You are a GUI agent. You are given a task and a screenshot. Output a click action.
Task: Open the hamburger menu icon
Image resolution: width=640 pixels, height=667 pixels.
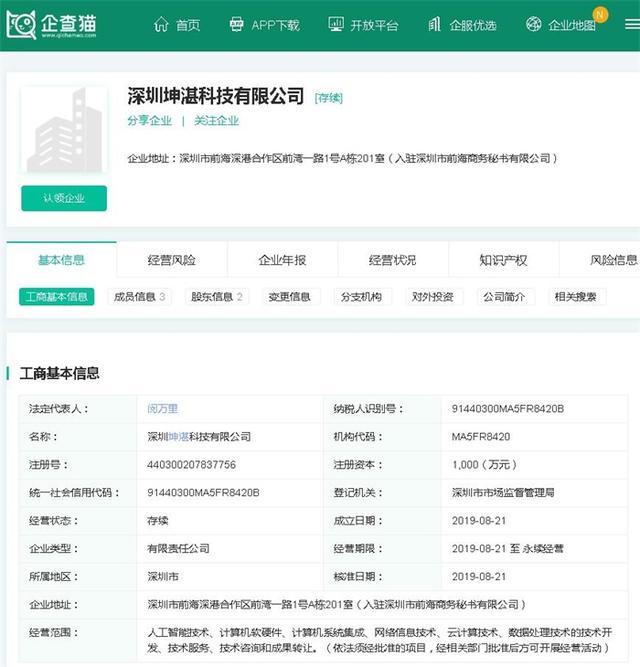pyautogui.click(x=632, y=25)
